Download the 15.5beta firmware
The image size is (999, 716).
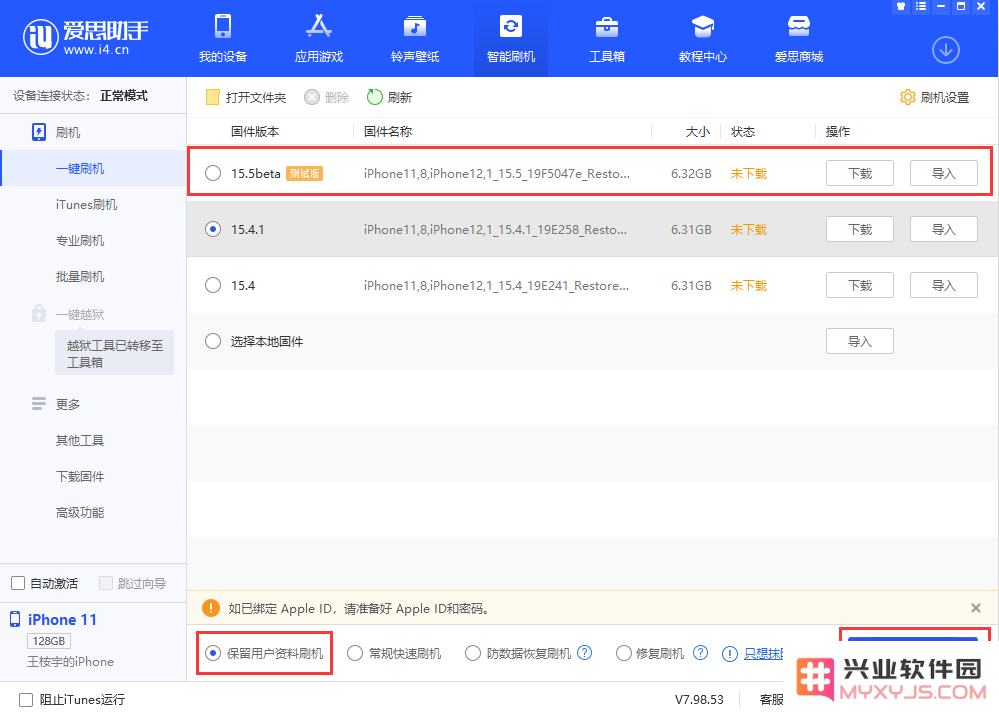(859, 173)
